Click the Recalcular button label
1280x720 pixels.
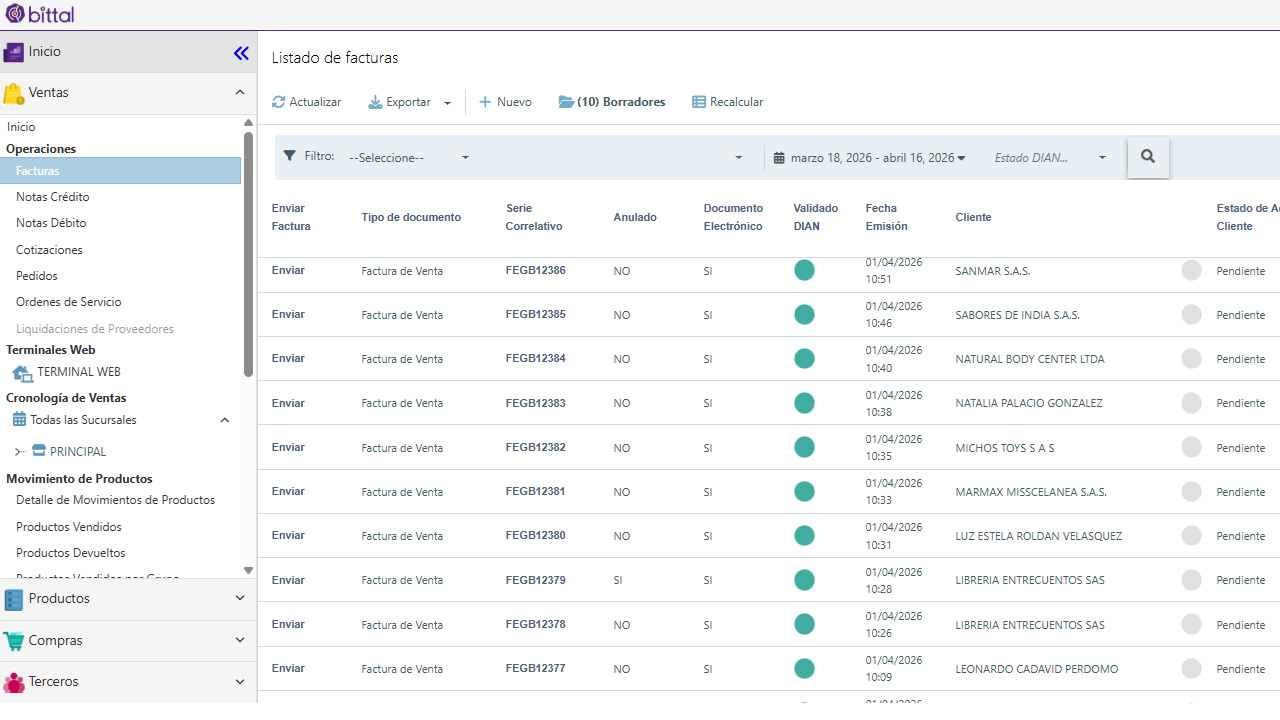click(x=736, y=102)
